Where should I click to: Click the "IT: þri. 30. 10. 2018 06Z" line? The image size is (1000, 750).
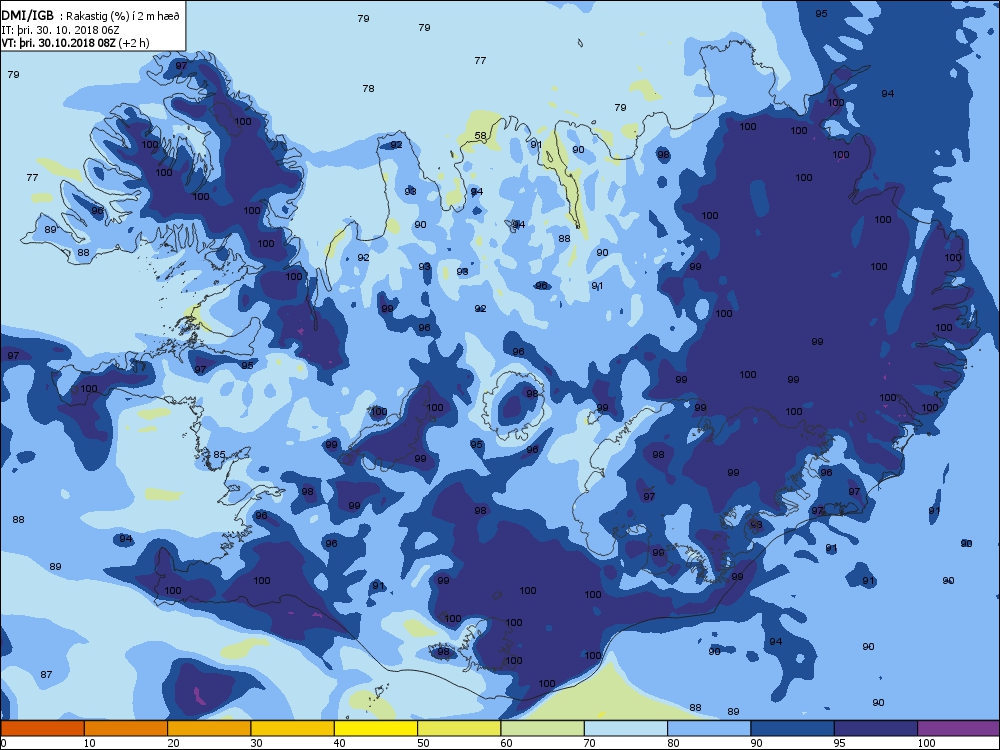[x=61, y=29]
